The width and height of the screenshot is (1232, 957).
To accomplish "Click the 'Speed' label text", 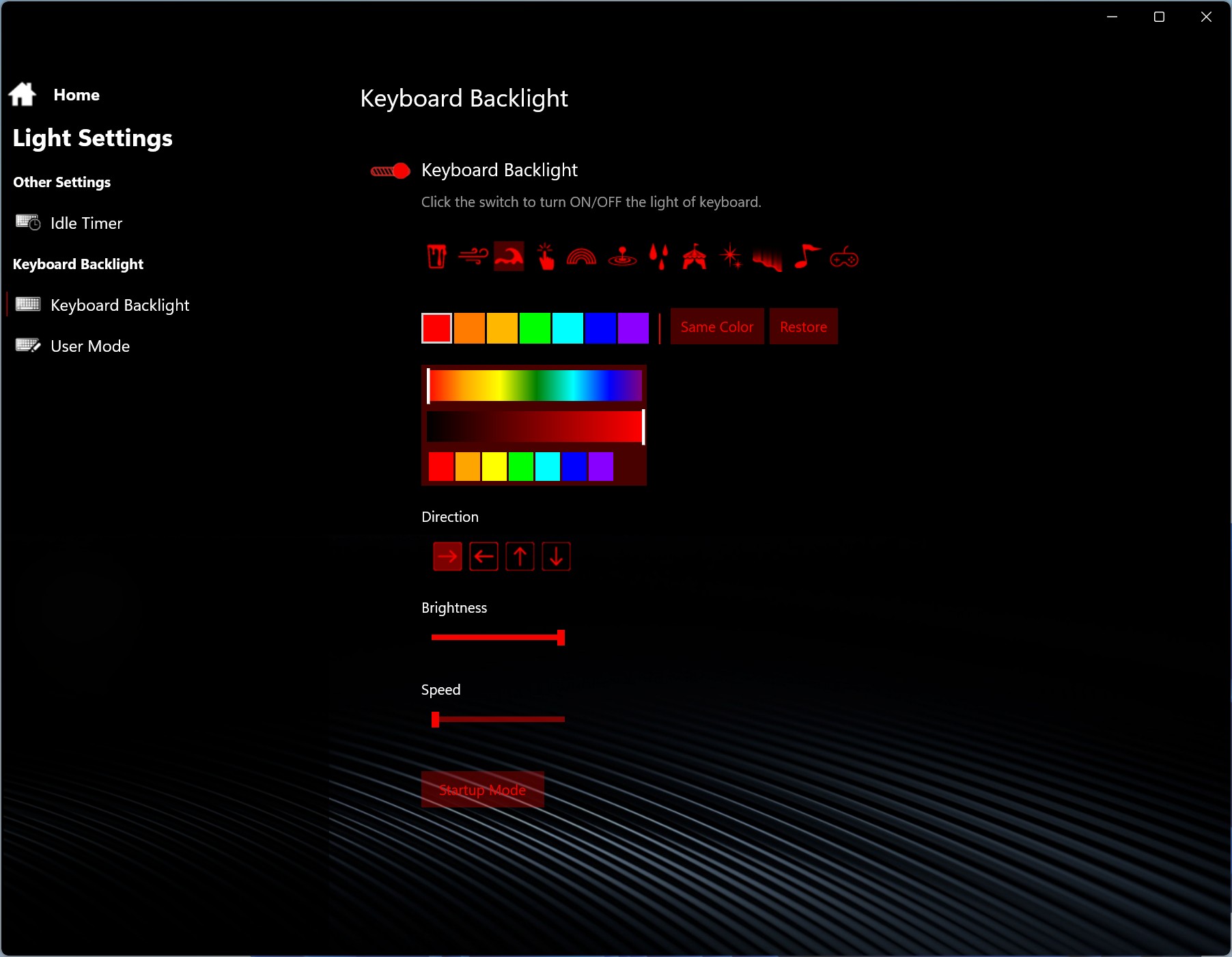I will pyautogui.click(x=440, y=690).
